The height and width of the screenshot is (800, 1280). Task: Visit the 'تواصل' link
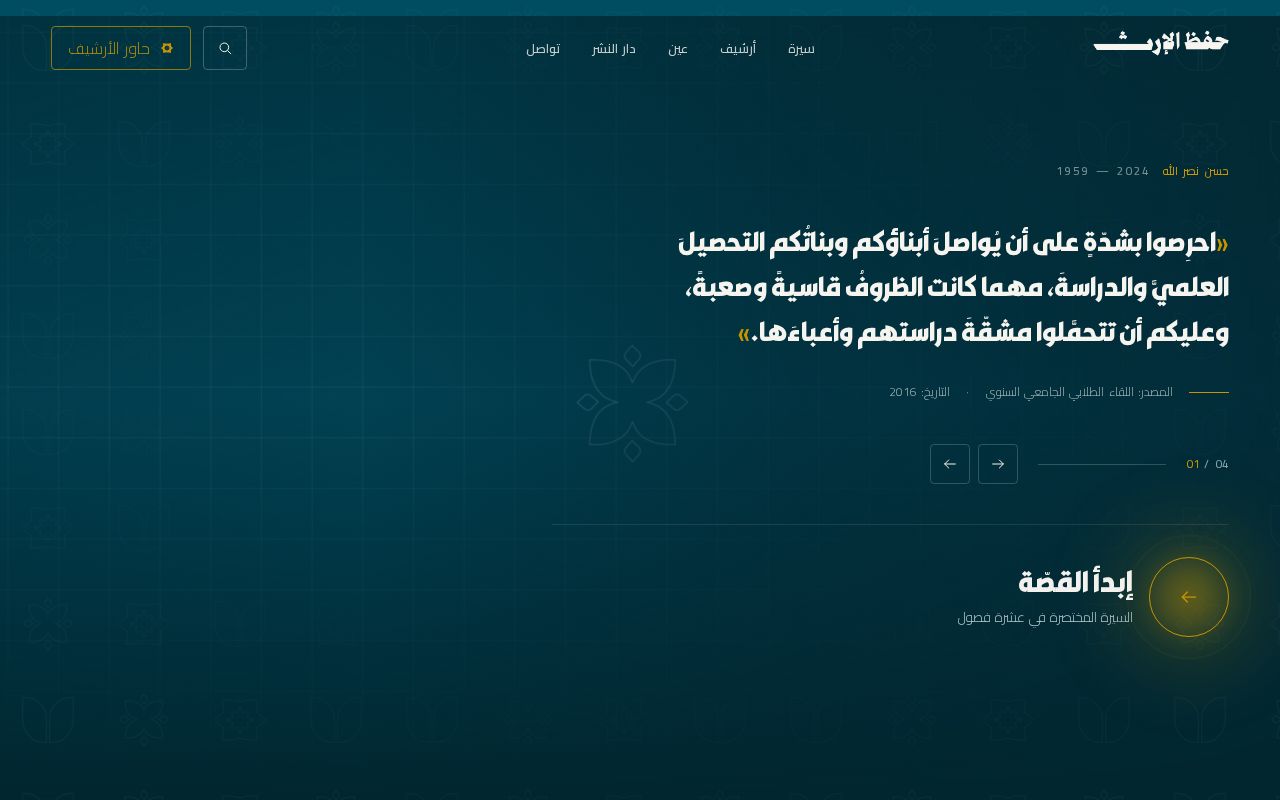[543, 48]
